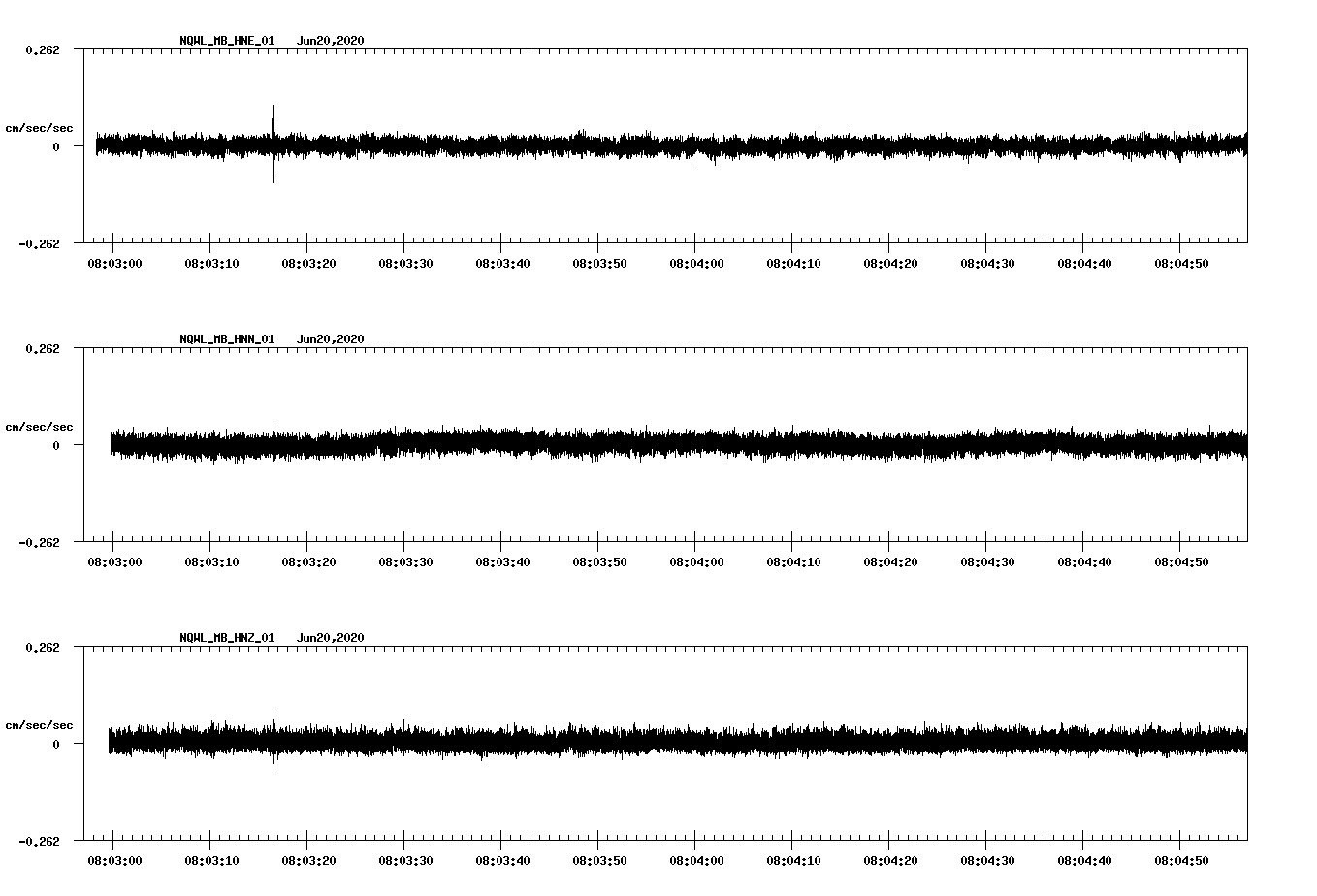Click the 08:03:30 time label under HNZ plot
Image resolution: width=1317 pixels, height=896 pixels.
pos(405,861)
